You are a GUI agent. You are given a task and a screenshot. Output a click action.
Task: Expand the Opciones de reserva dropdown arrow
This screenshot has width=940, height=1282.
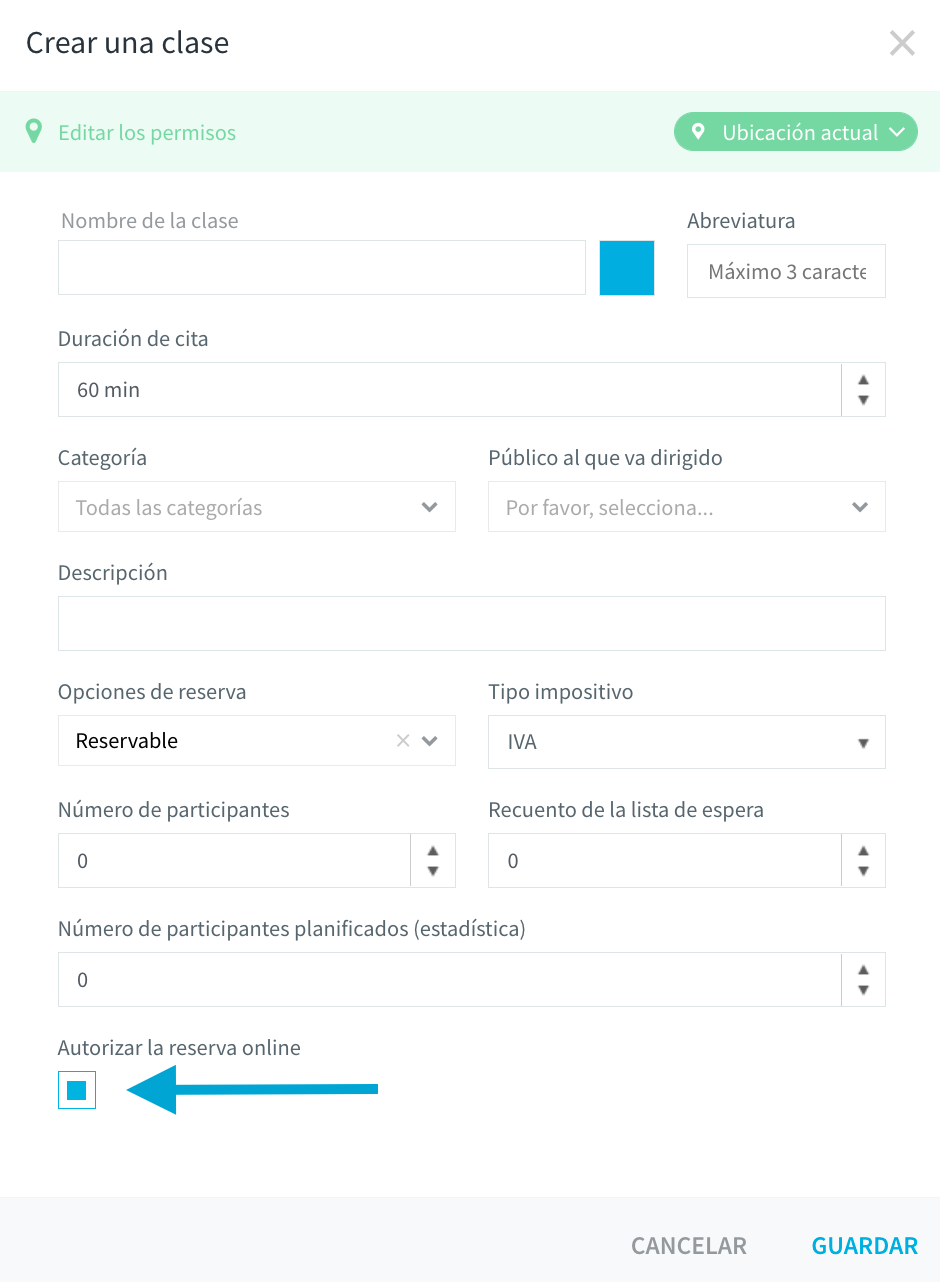pos(431,741)
